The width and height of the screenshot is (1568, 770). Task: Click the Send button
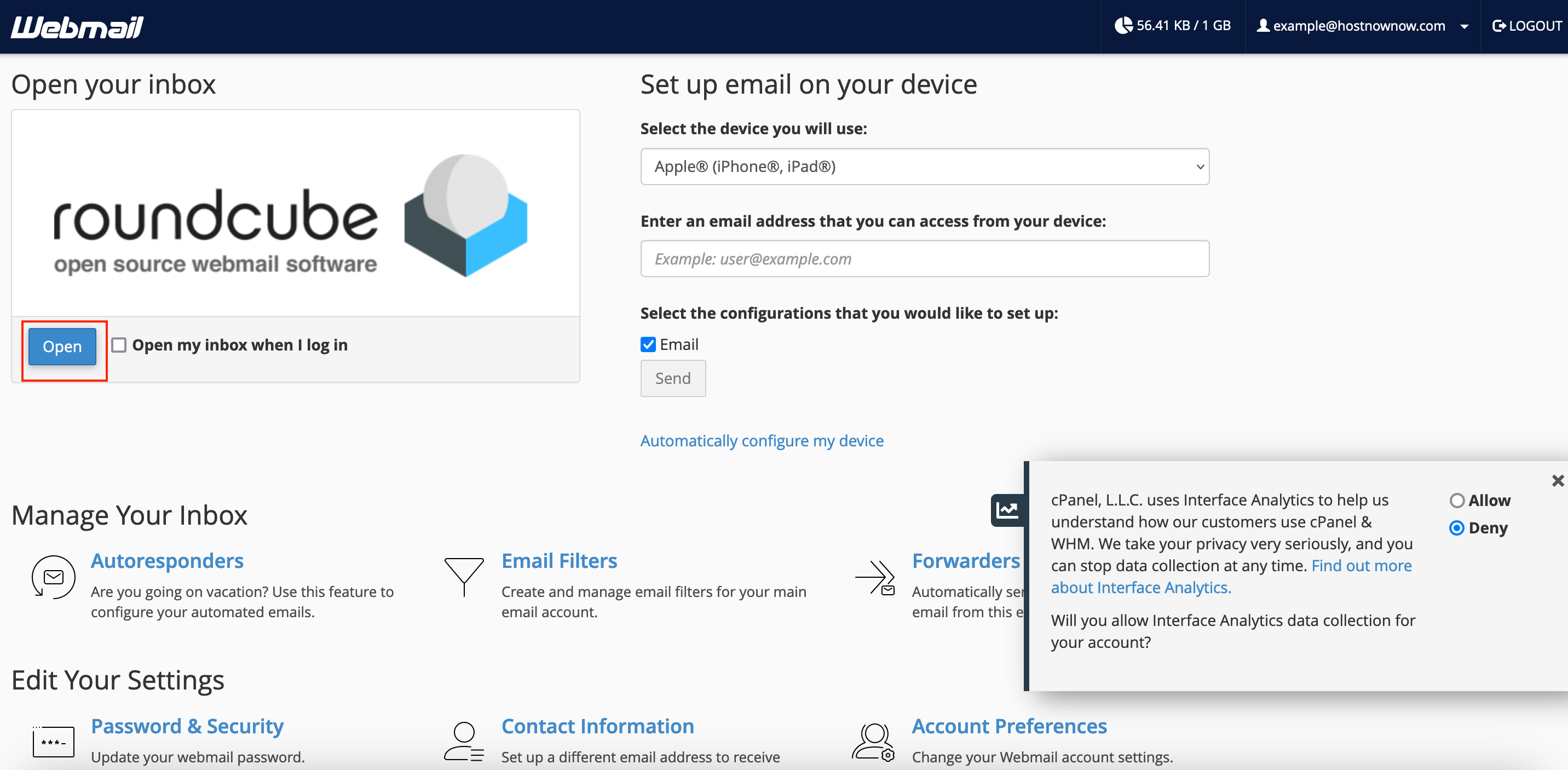(673, 378)
